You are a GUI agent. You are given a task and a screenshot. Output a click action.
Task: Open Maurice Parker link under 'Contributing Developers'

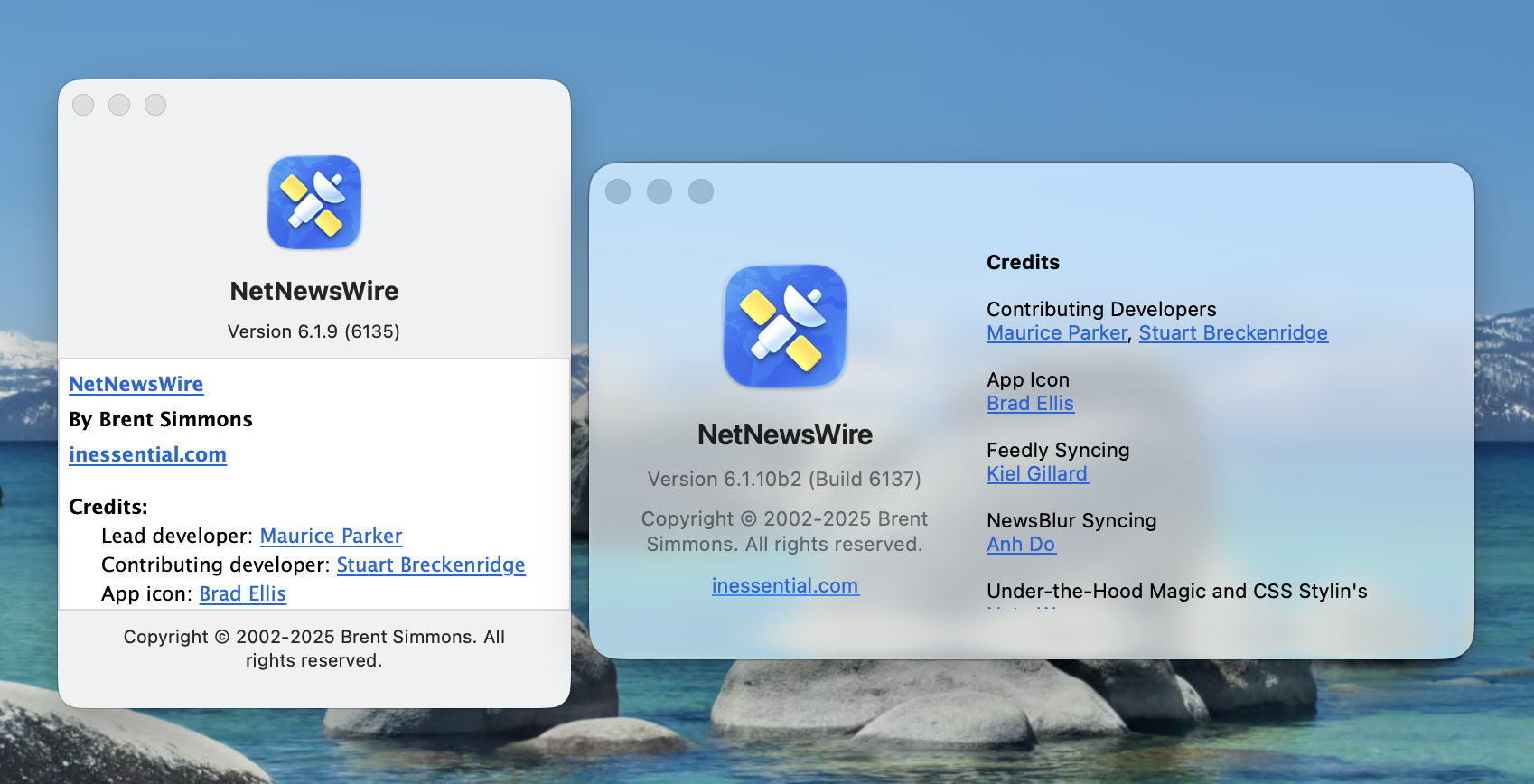point(1057,332)
